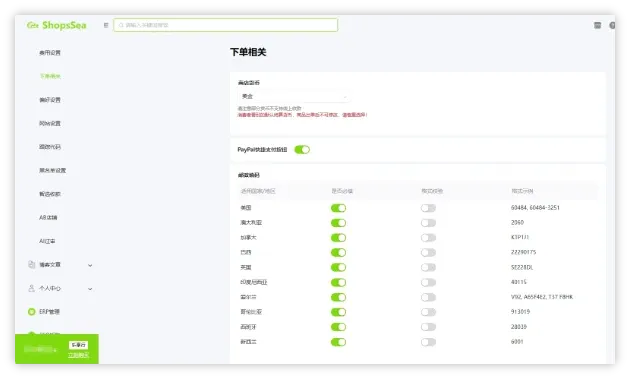Open 黑名单设置 in the sidebar
630x379 pixels.
click(53, 170)
